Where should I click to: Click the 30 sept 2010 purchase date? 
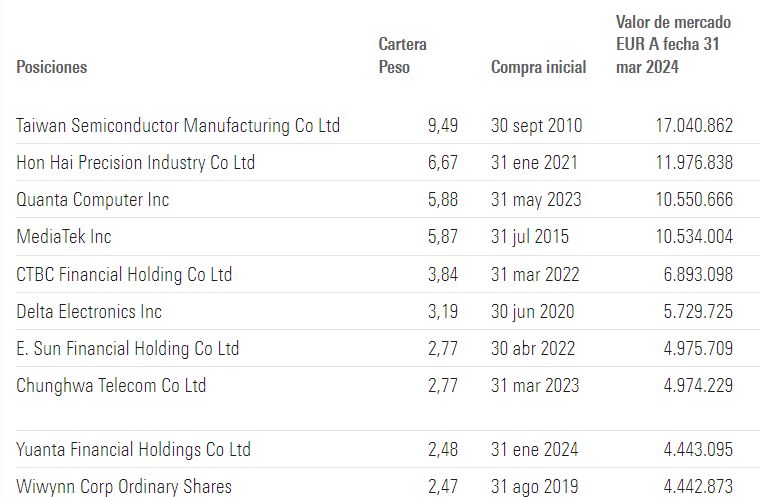(x=536, y=126)
